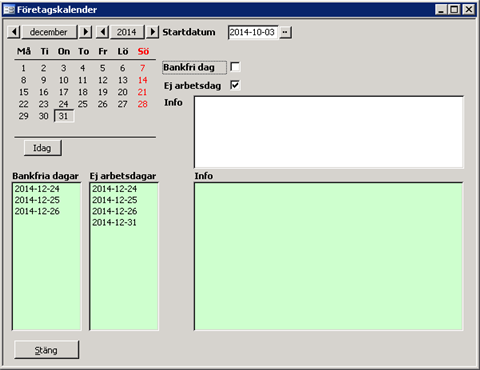
Task: Select day 12 in the calendar
Action: (103, 80)
